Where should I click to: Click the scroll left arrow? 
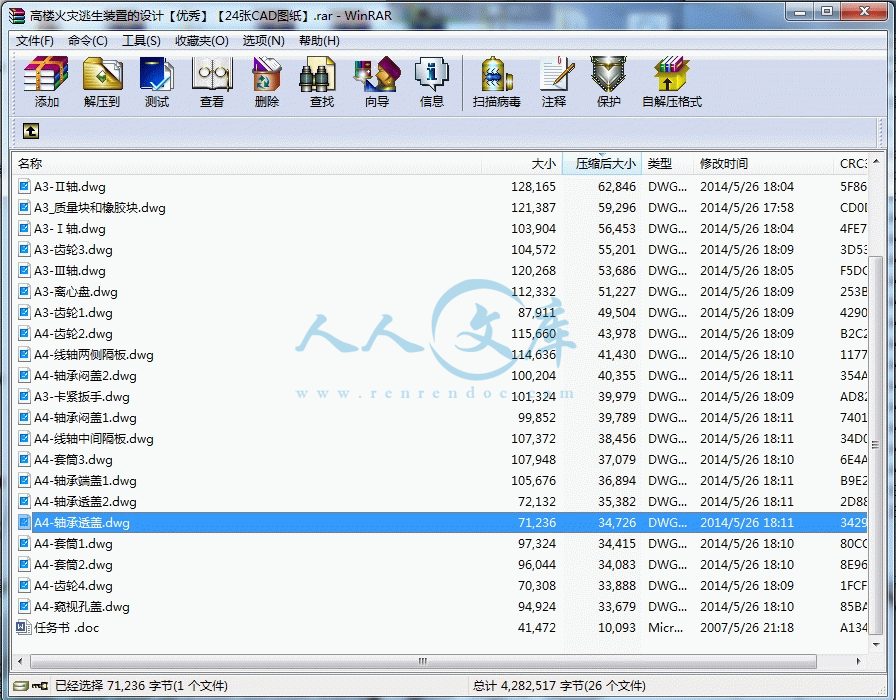tap(21, 661)
